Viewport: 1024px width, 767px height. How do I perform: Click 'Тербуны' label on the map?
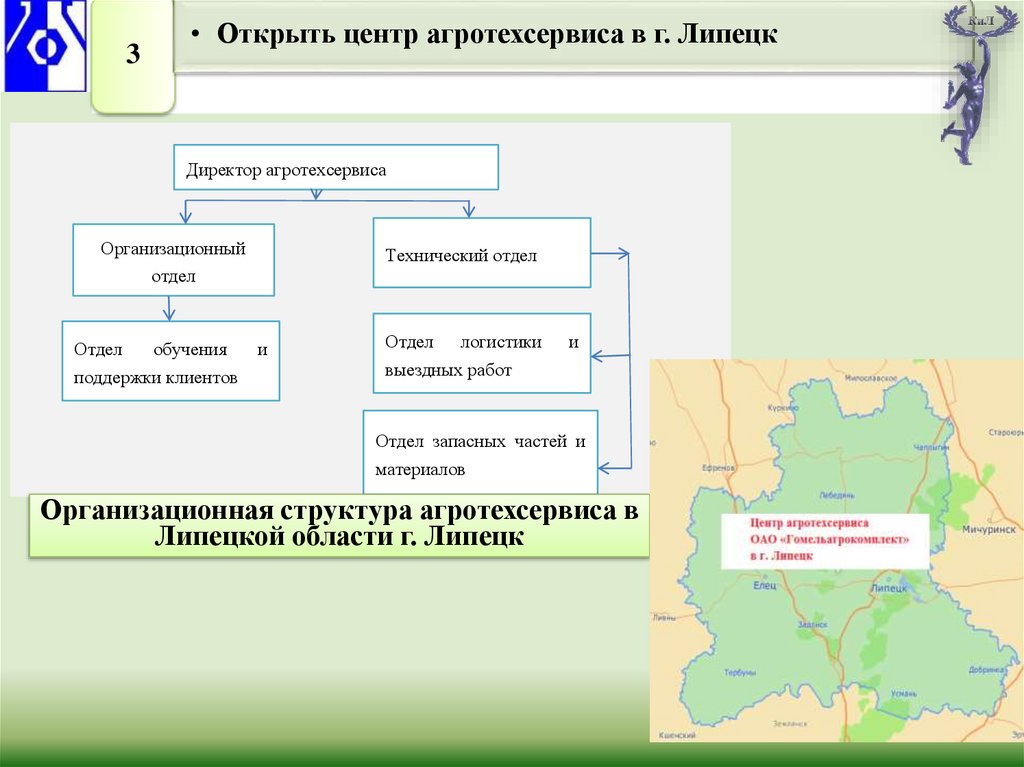click(x=739, y=672)
